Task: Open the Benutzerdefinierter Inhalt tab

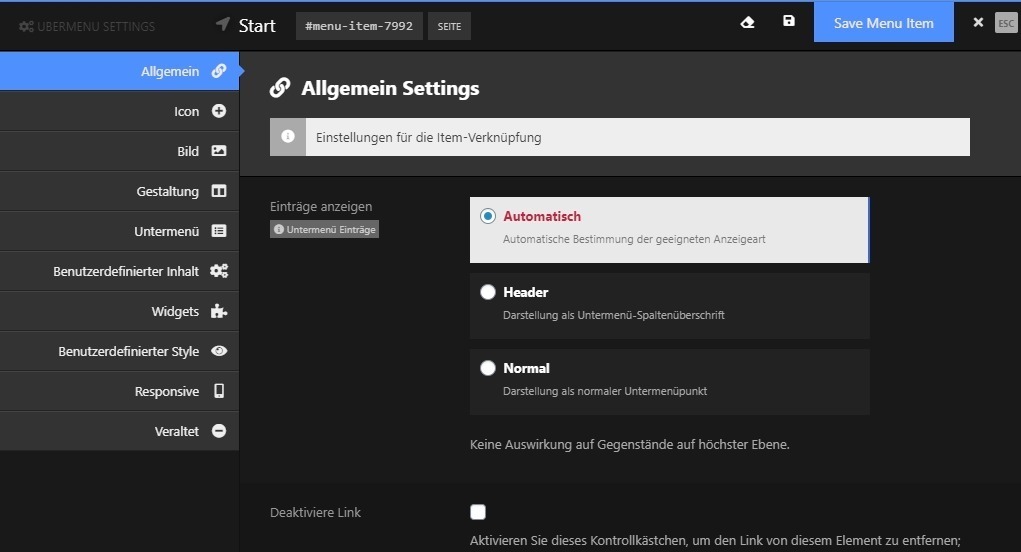Action: click(x=119, y=271)
